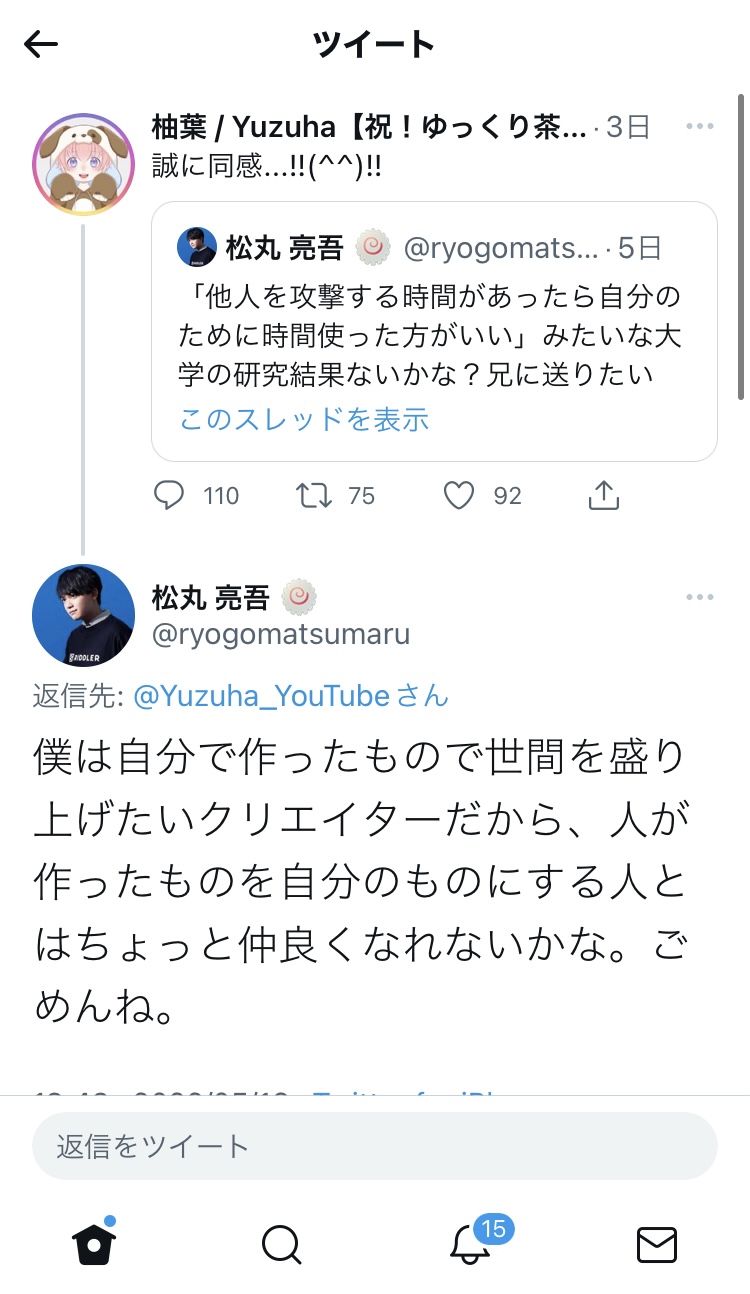
Task: Open the @ryogomatsumaru handle profile
Action: pos(281,634)
